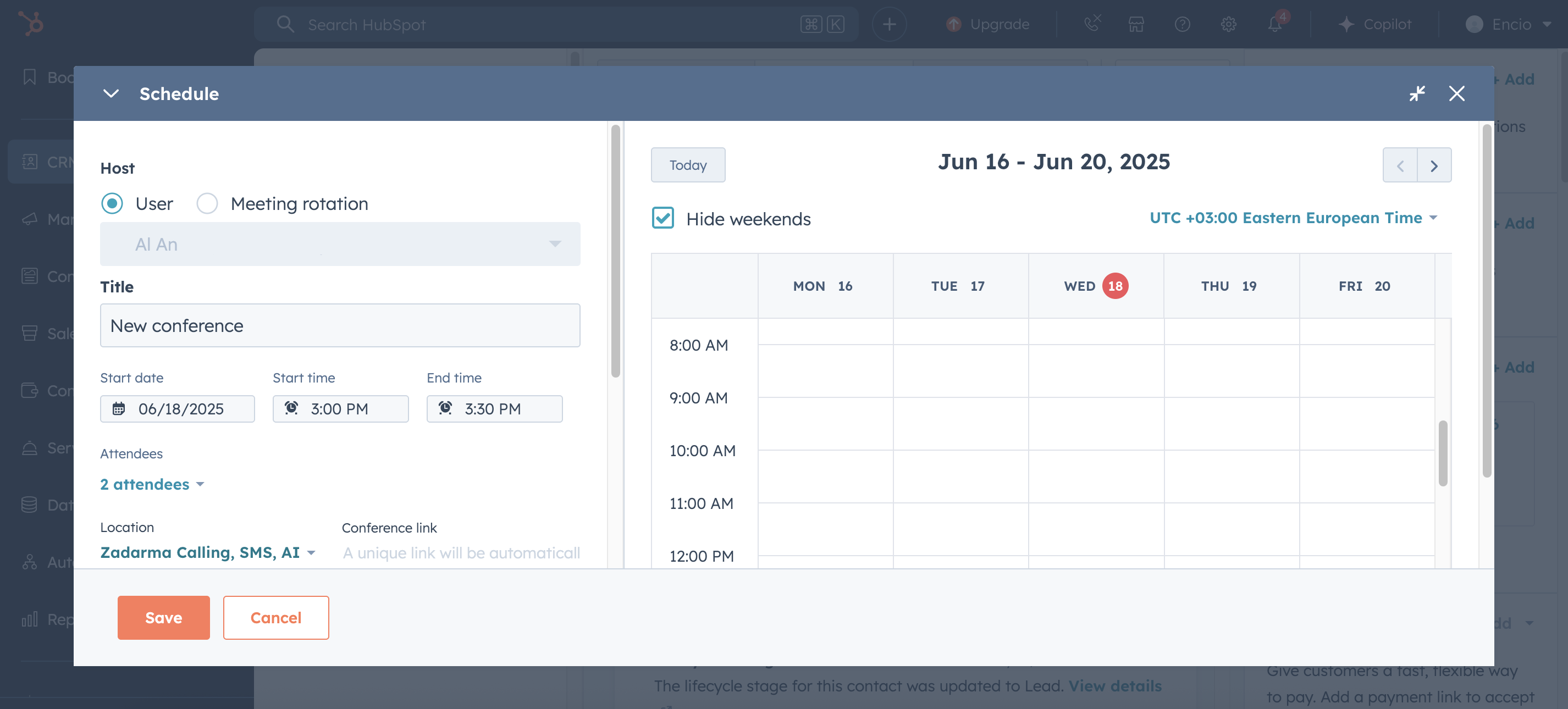Open the help question mark icon

1182,24
